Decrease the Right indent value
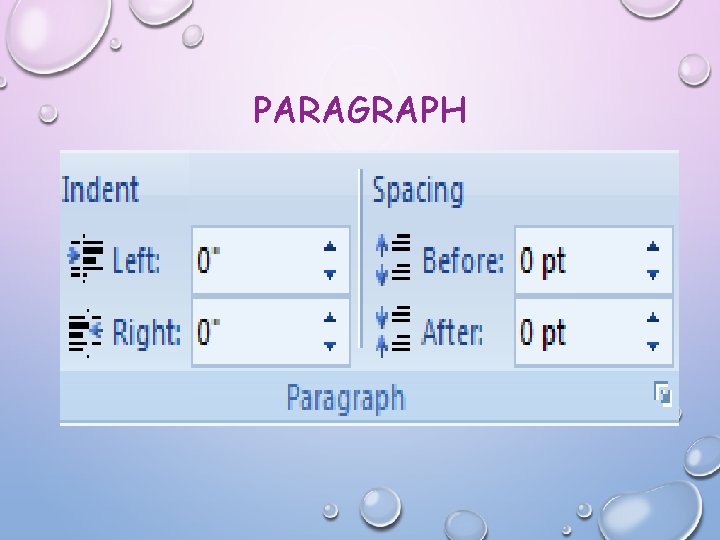The width and height of the screenshot is (720, 540). (330, 346)
